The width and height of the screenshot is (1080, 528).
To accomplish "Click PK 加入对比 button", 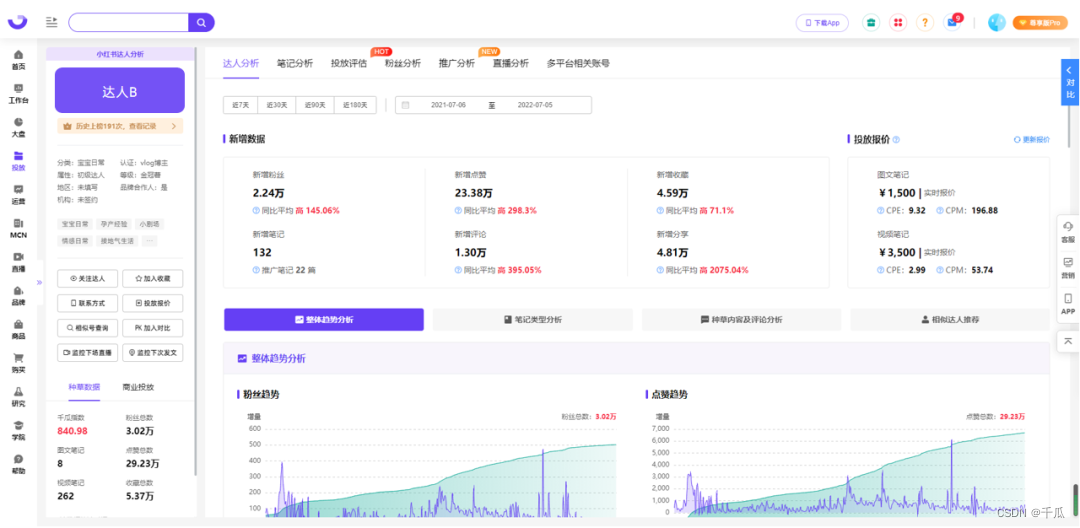I will click(x=153, y=328).
